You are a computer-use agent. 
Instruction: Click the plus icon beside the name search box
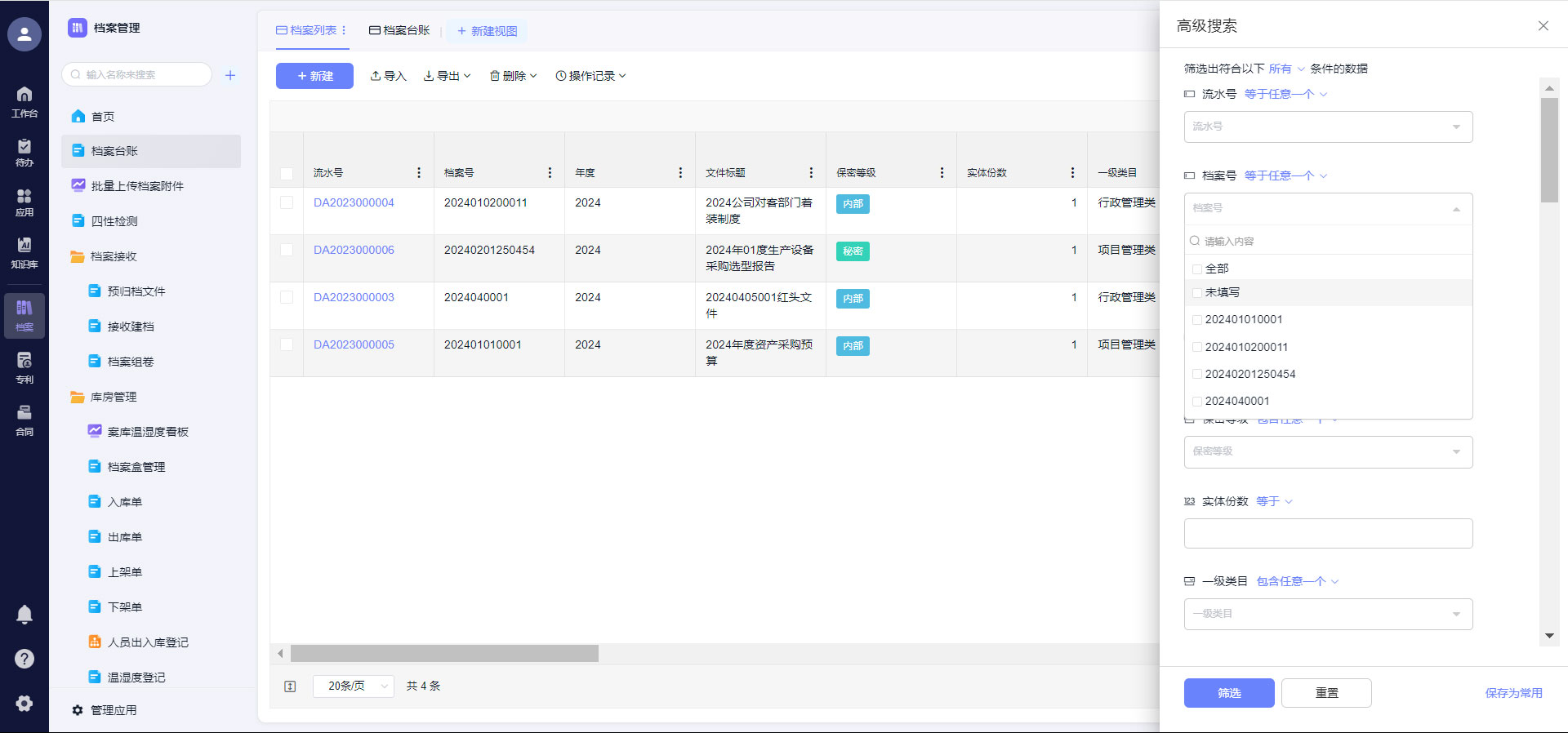point(230,75)
